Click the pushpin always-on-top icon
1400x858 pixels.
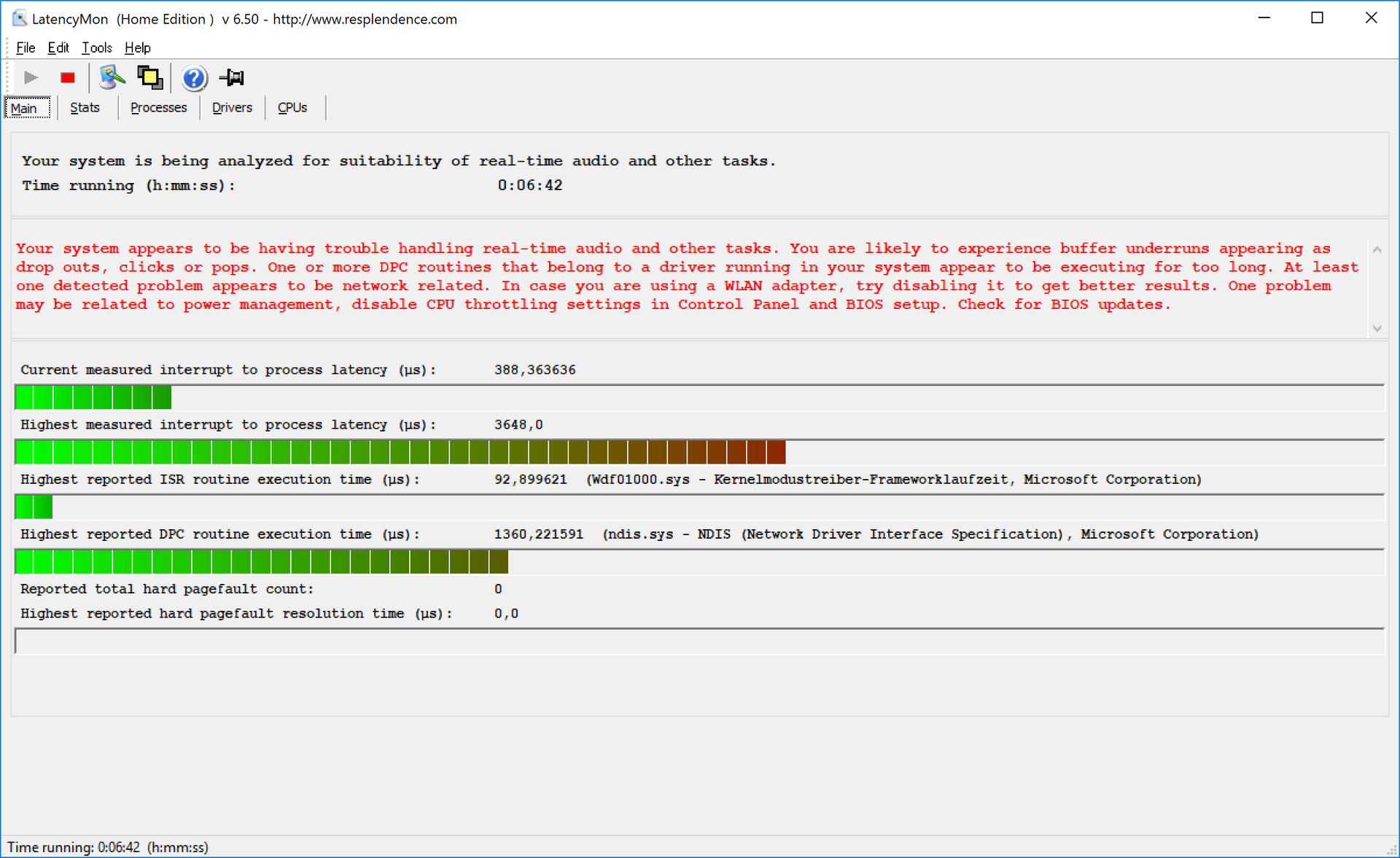233,77
